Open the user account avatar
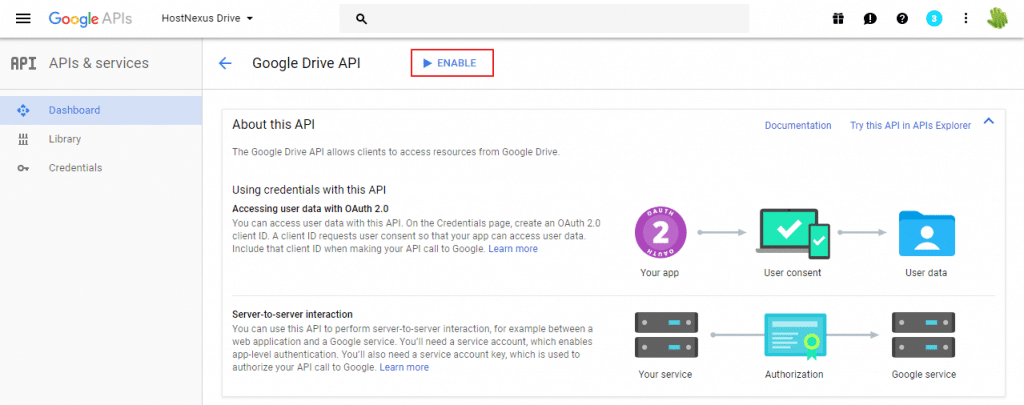The image size is (1024, 405). [997, 18]
